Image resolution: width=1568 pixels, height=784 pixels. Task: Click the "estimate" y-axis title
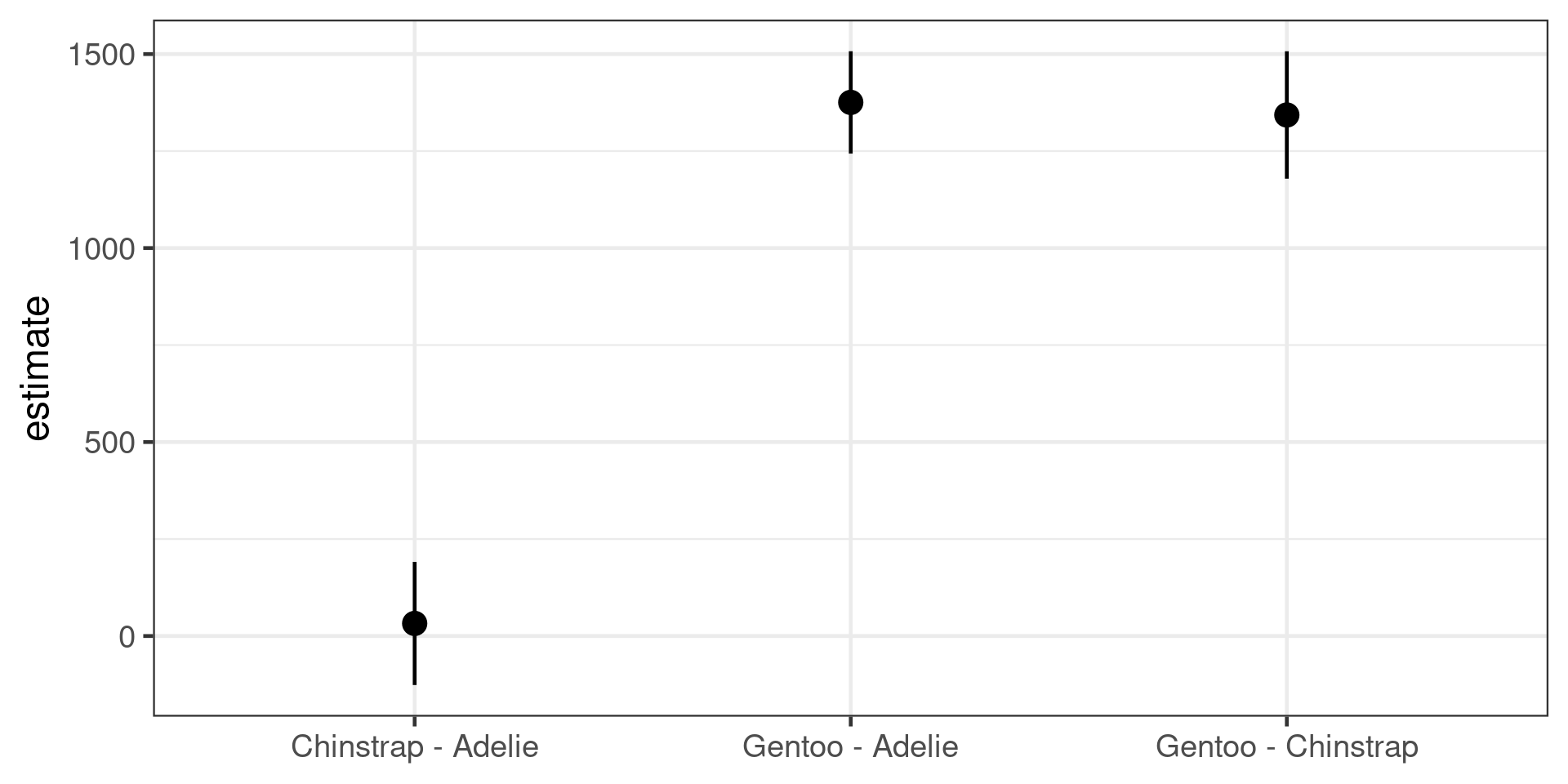click(x=38, y=369)
